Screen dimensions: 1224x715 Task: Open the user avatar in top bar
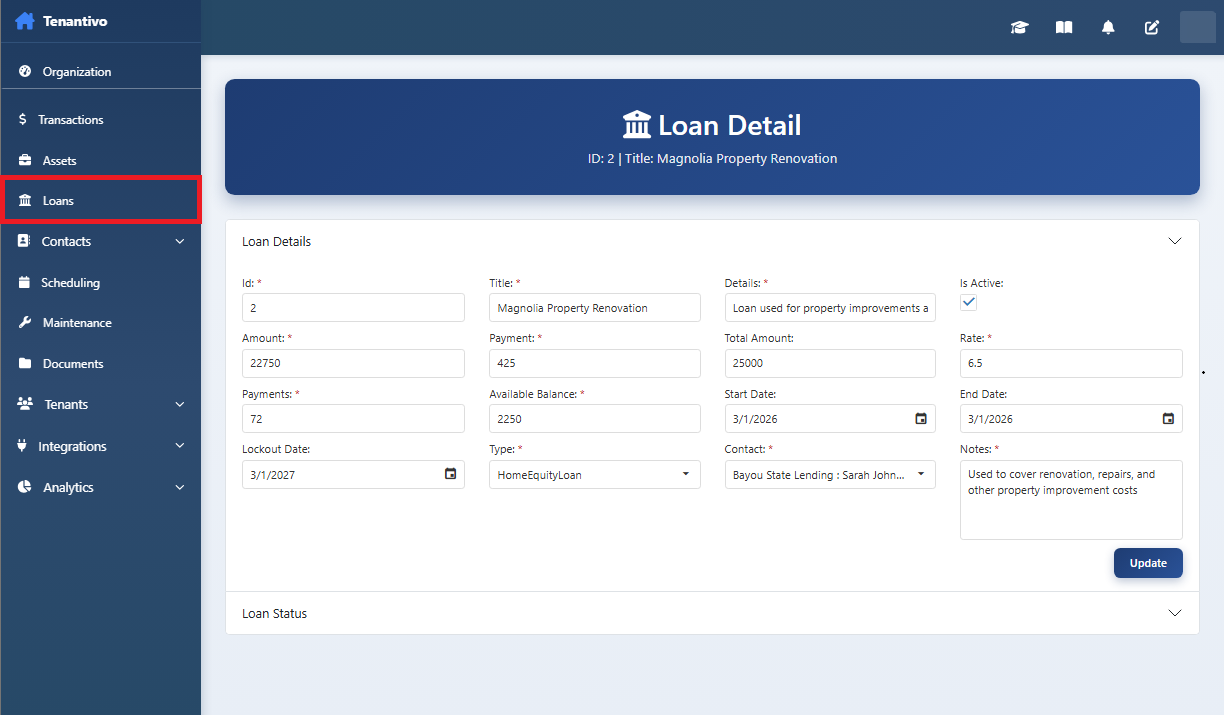1198,27
